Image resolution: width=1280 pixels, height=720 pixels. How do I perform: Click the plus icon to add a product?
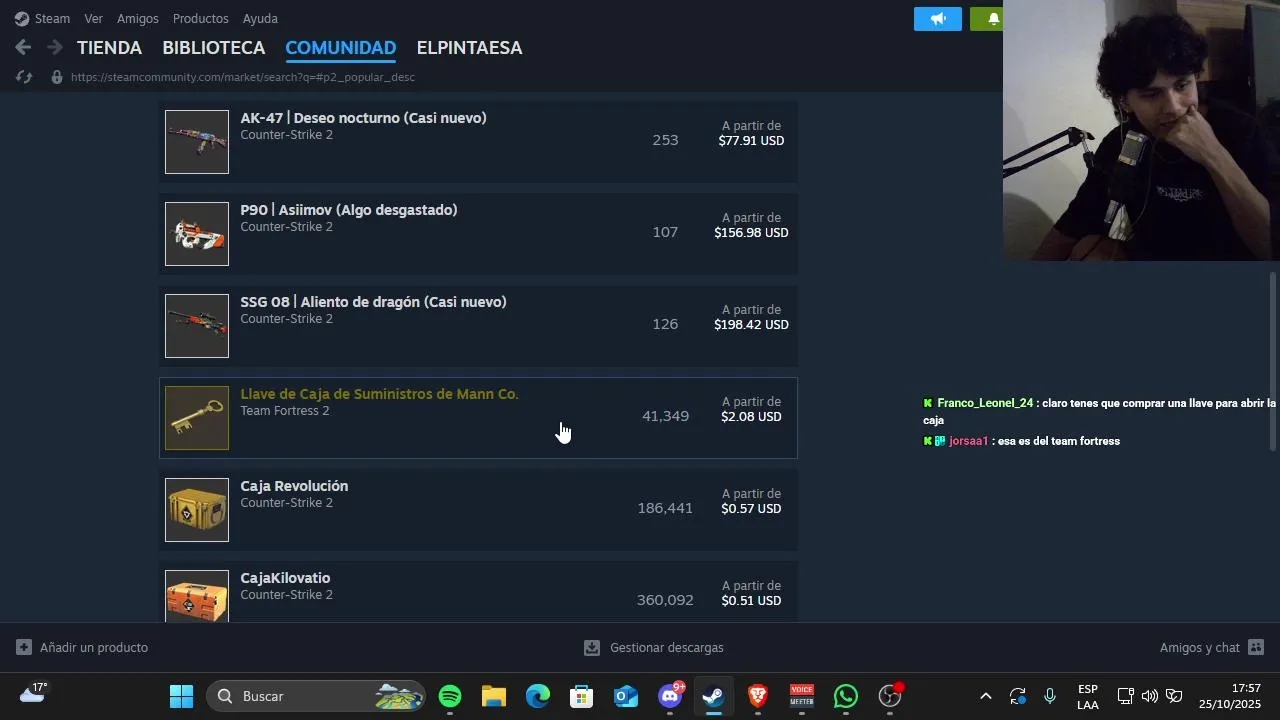point(24,647)
